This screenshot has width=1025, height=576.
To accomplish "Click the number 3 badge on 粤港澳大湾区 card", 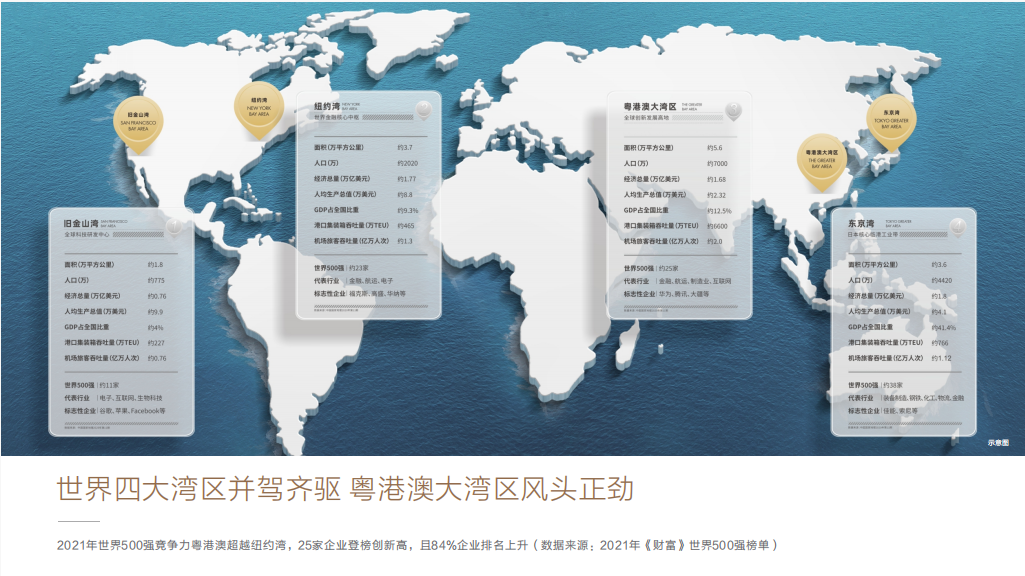I will (735, 109).
